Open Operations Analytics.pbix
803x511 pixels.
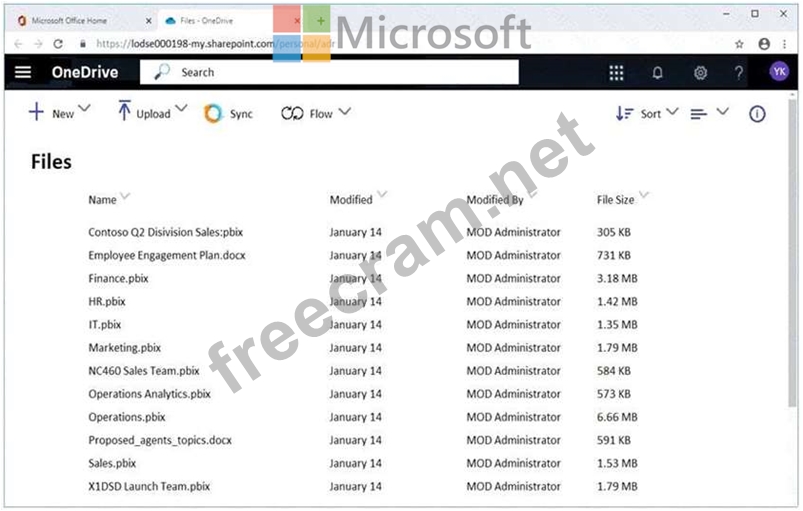pos(150,394)
